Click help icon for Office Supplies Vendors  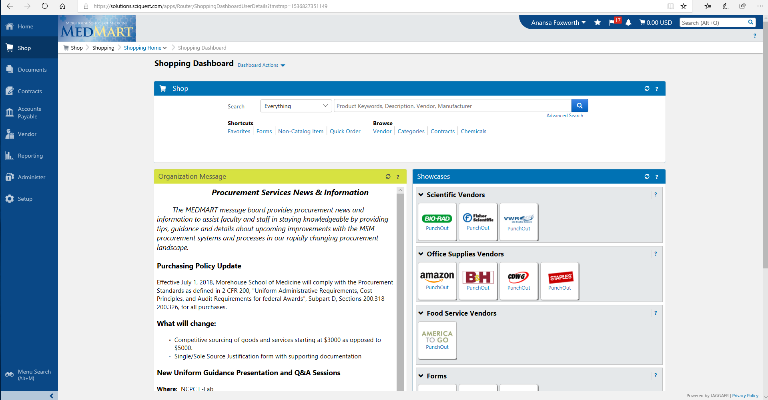pyautogui.click(x=655, y=254)
